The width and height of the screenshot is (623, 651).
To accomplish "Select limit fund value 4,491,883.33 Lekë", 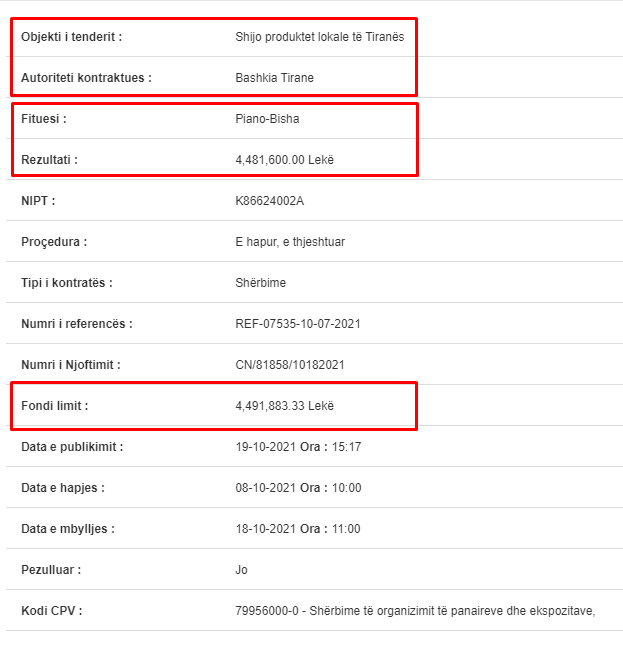I will pyautogui.click(x=284, y=406).
